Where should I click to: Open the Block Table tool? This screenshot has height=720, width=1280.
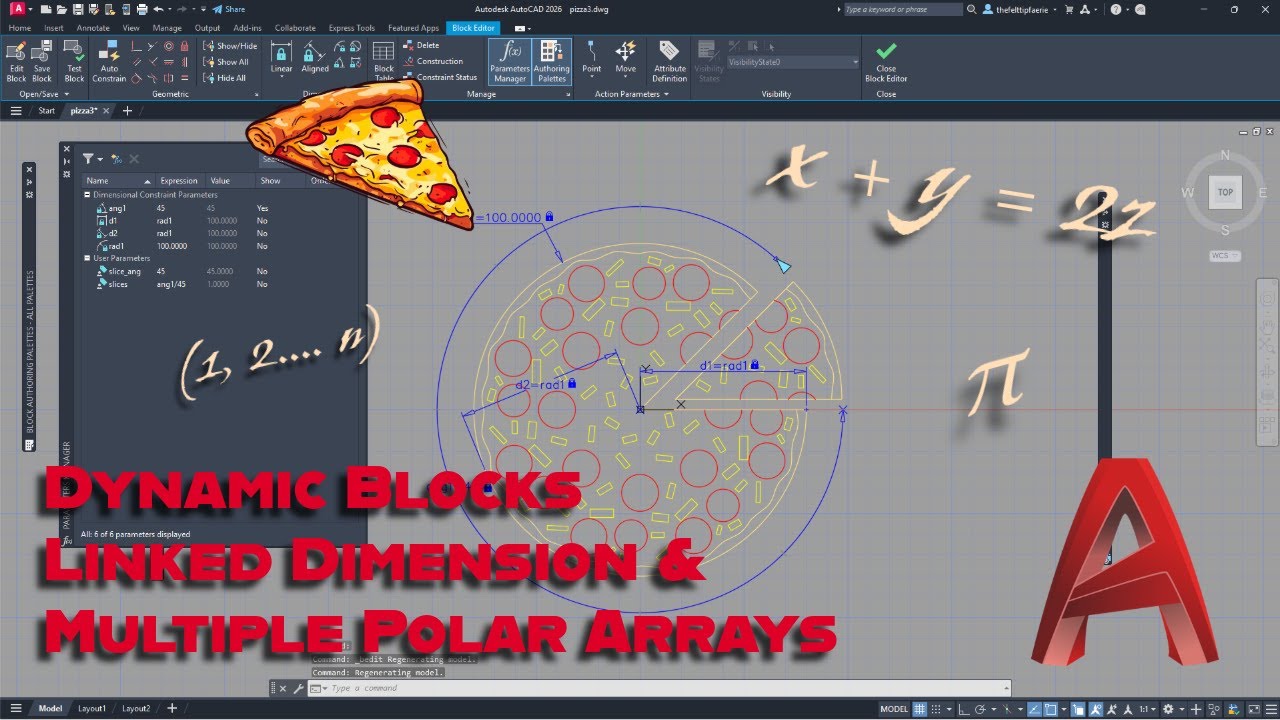384,62
